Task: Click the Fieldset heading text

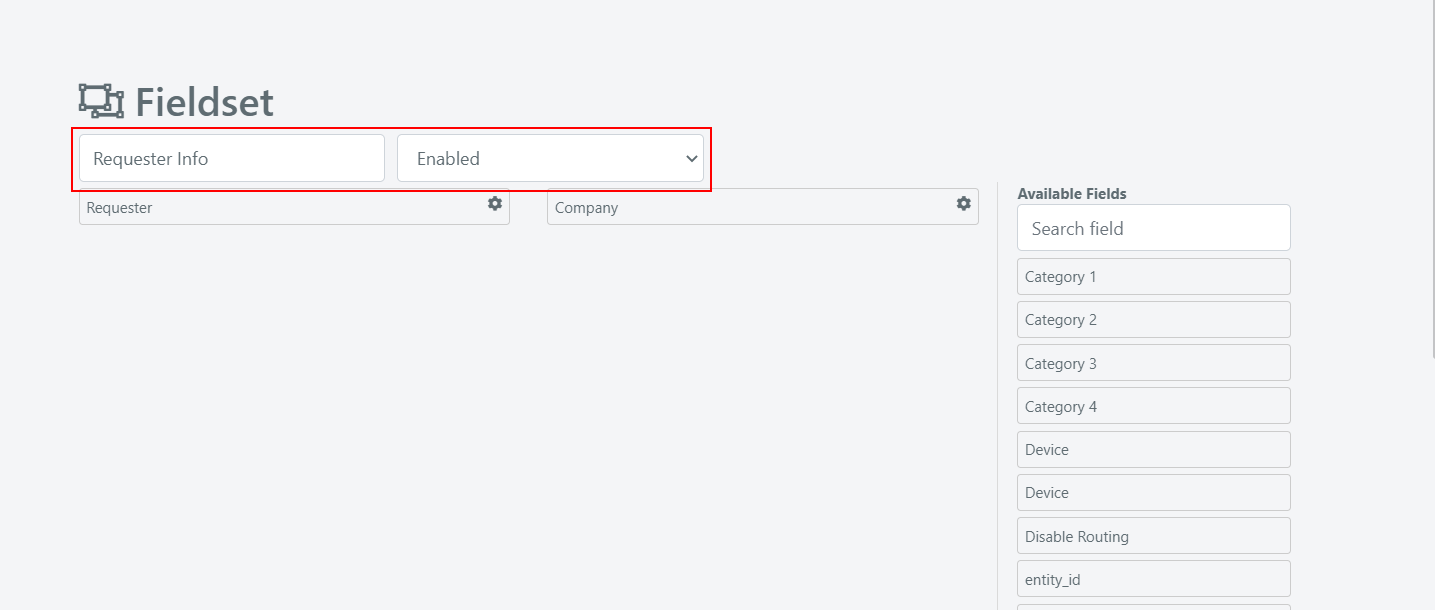Action: [x=204, y=102]
